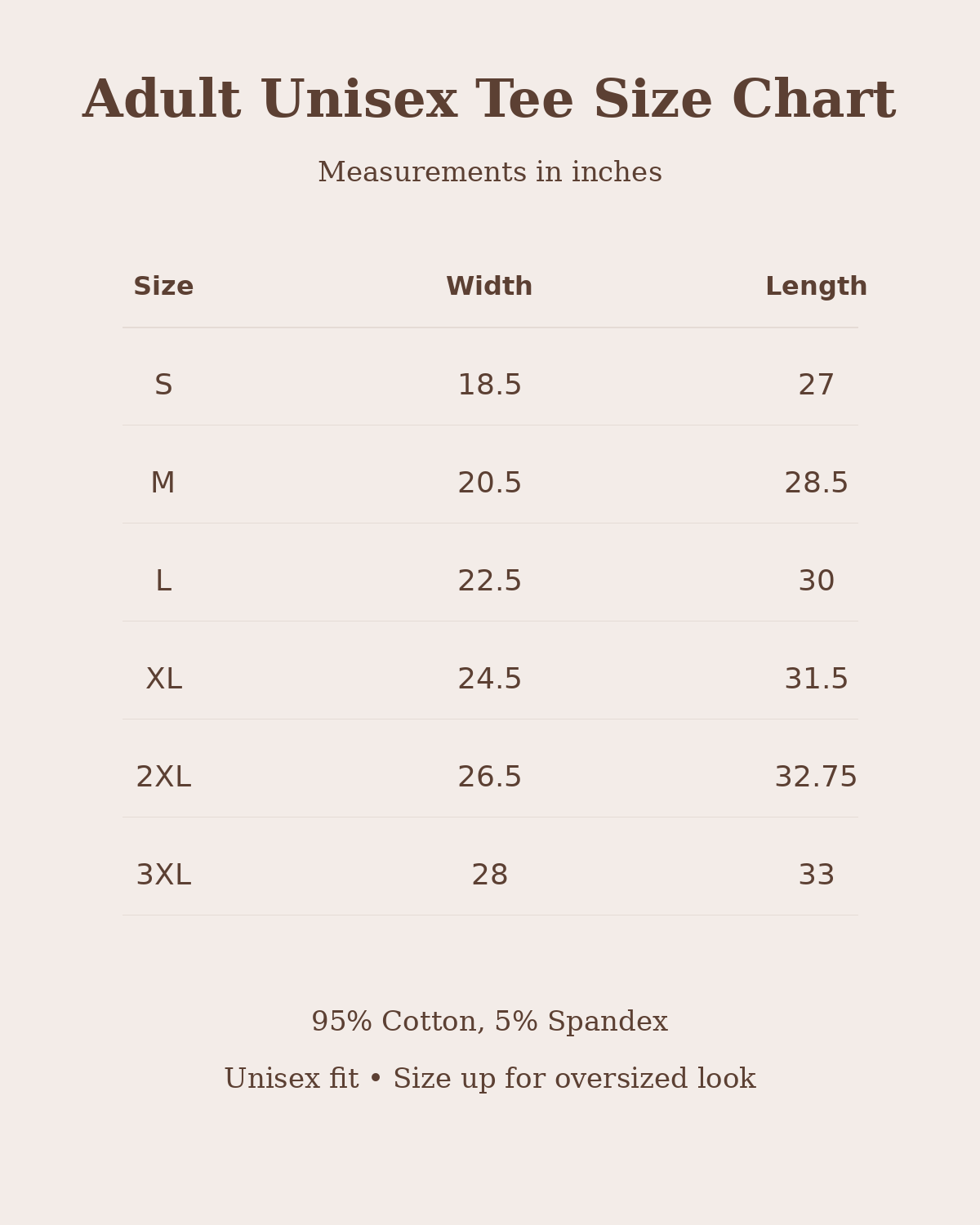Select the Measurements in inches subtitle
The width and height of the screenshot is (980, 1225).
tap(490, 172)
